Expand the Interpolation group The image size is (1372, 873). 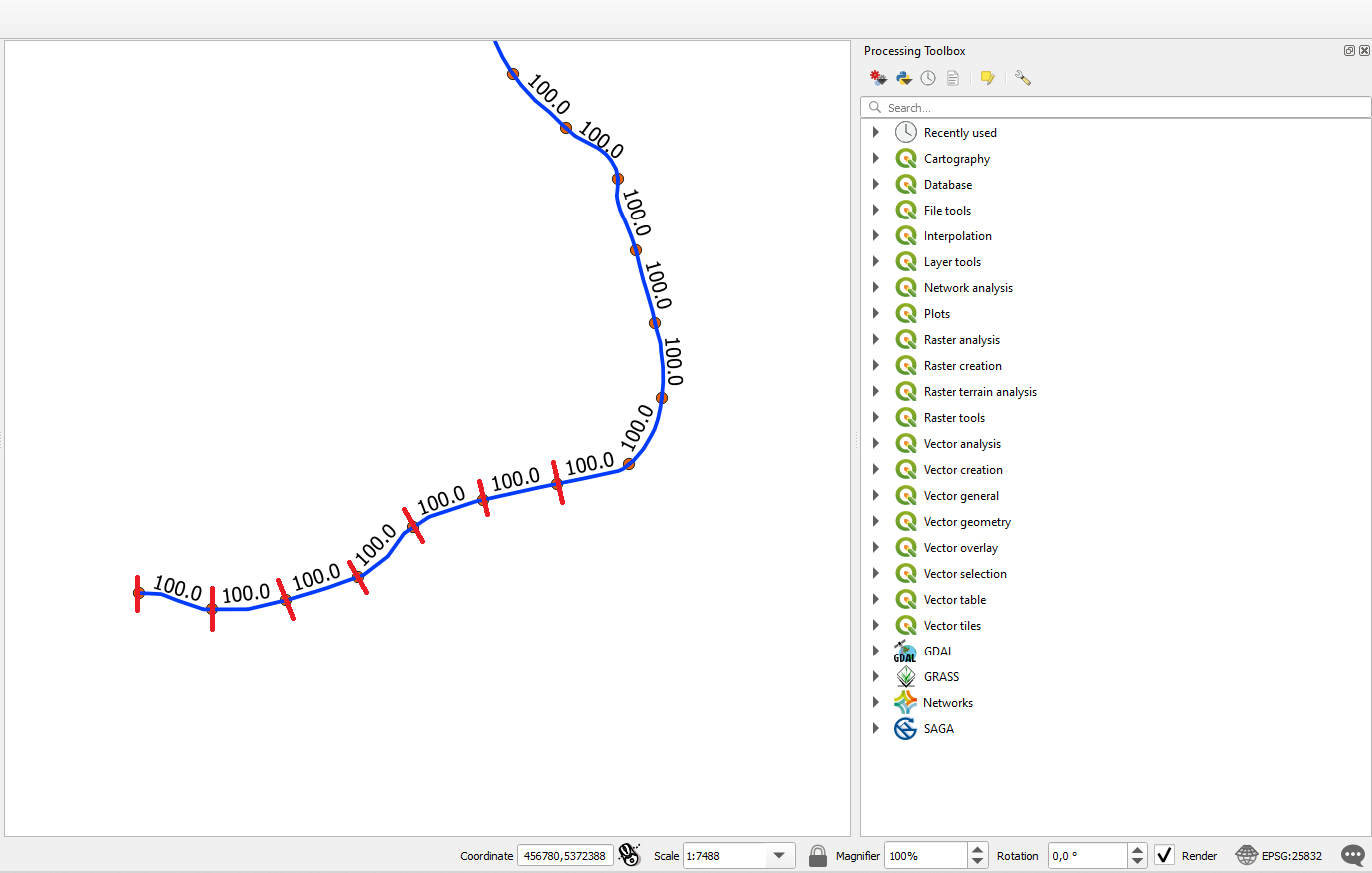(876, 235)
